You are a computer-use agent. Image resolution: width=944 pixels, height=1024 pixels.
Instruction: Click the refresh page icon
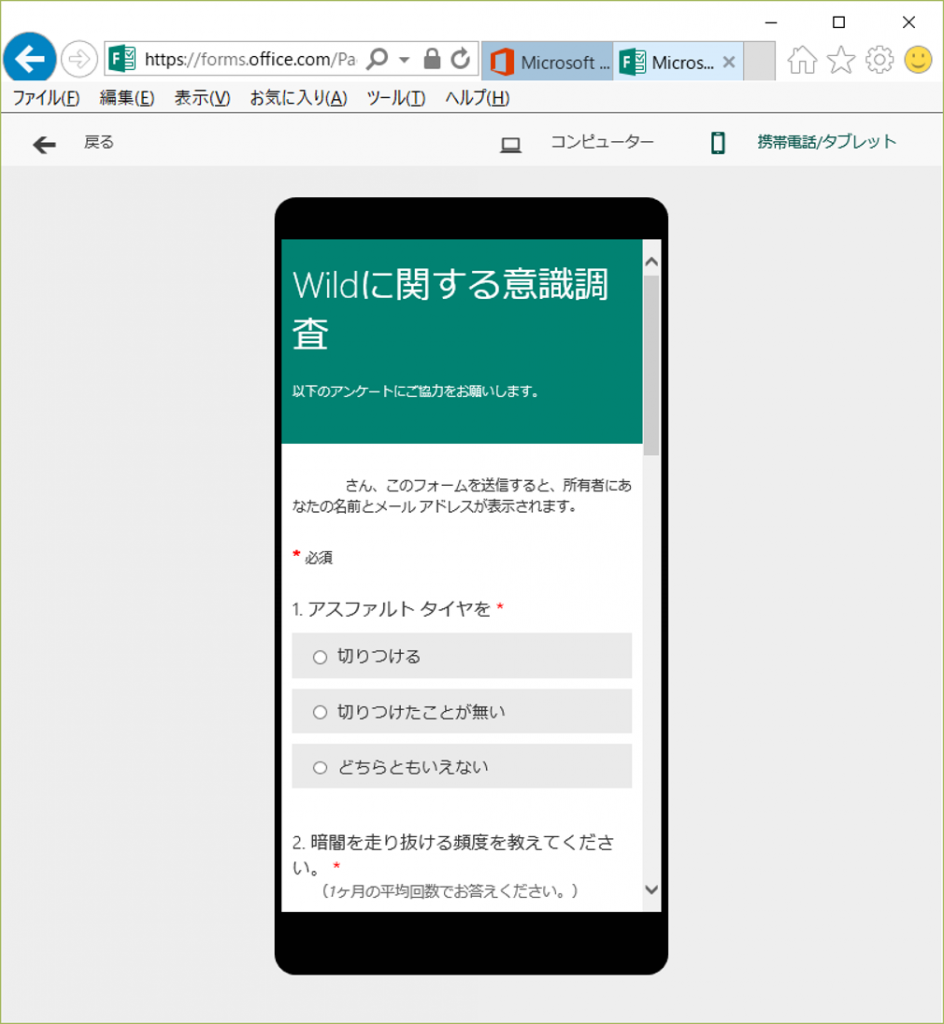[461, 59]
